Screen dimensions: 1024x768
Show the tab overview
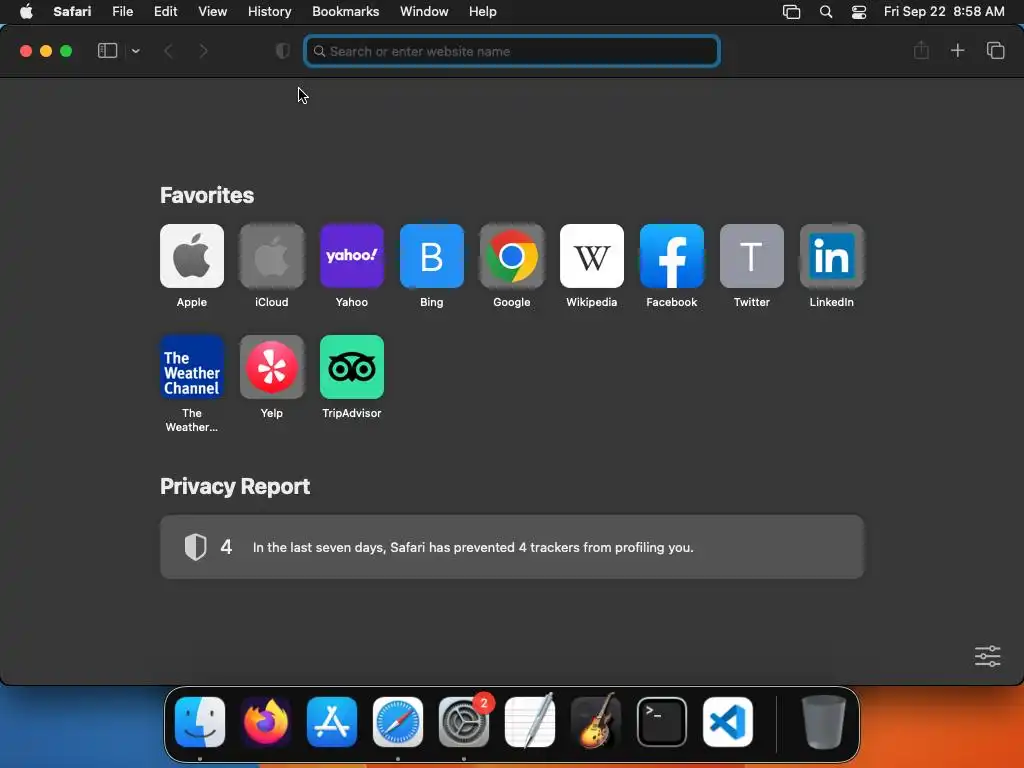995,50
